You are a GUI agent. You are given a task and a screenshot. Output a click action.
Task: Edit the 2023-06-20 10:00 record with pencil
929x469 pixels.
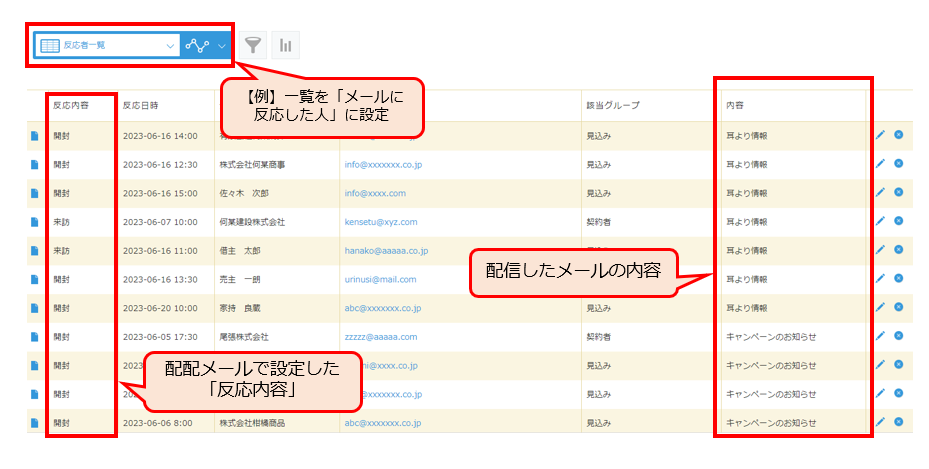coord(880,307)
